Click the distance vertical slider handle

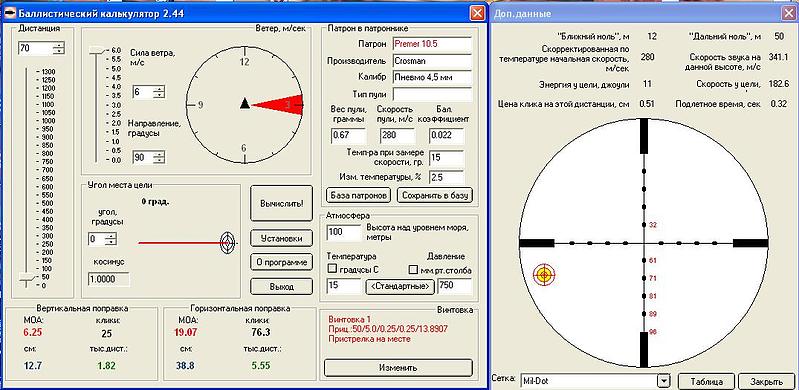coord(27,277)
